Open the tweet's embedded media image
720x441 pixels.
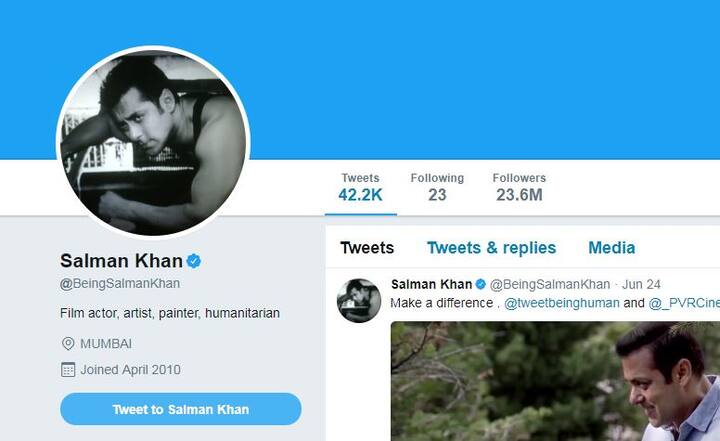click(555, 381)
